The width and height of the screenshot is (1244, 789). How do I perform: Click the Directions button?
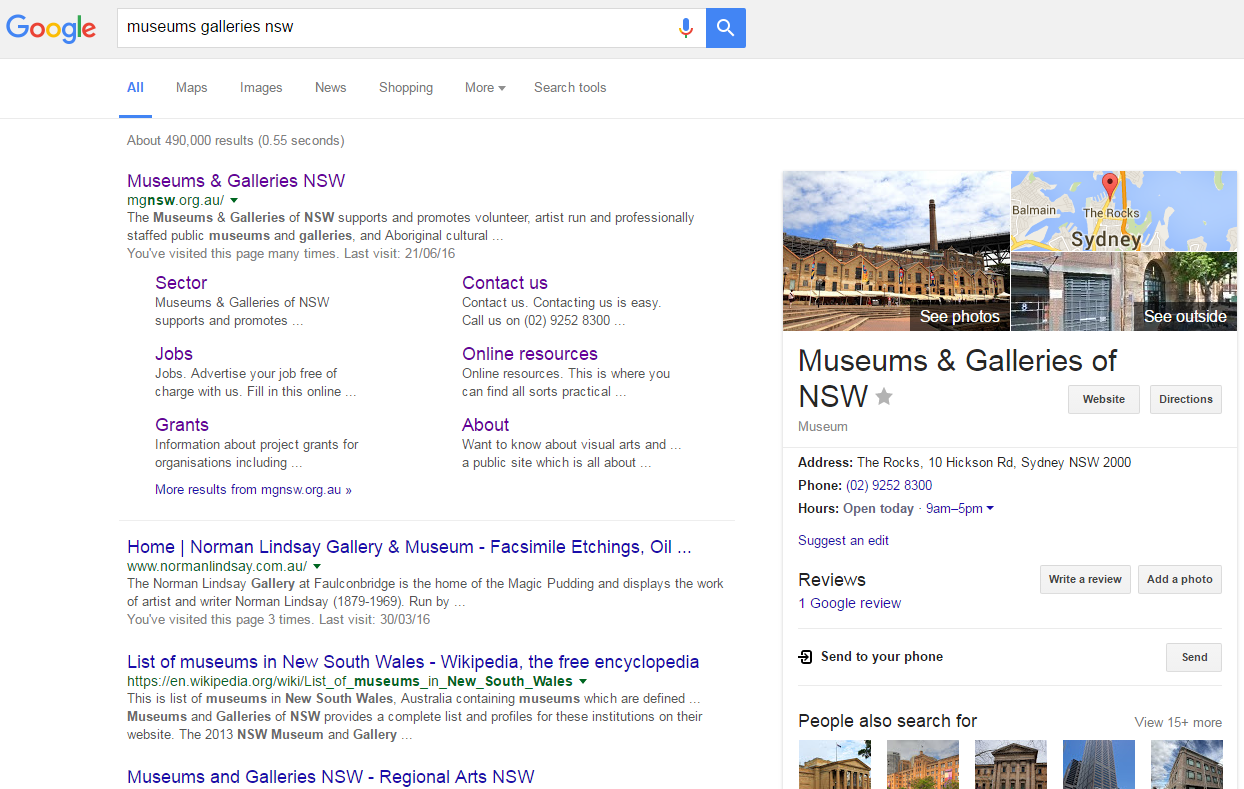pos(1186,399)
